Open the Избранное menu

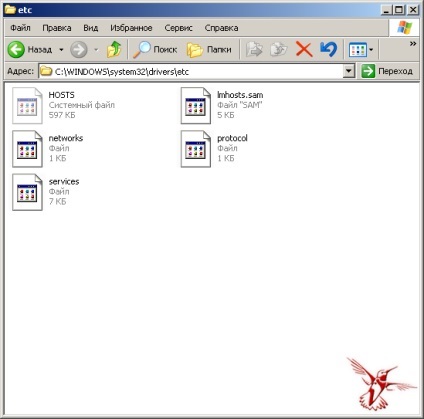[131, 28]
